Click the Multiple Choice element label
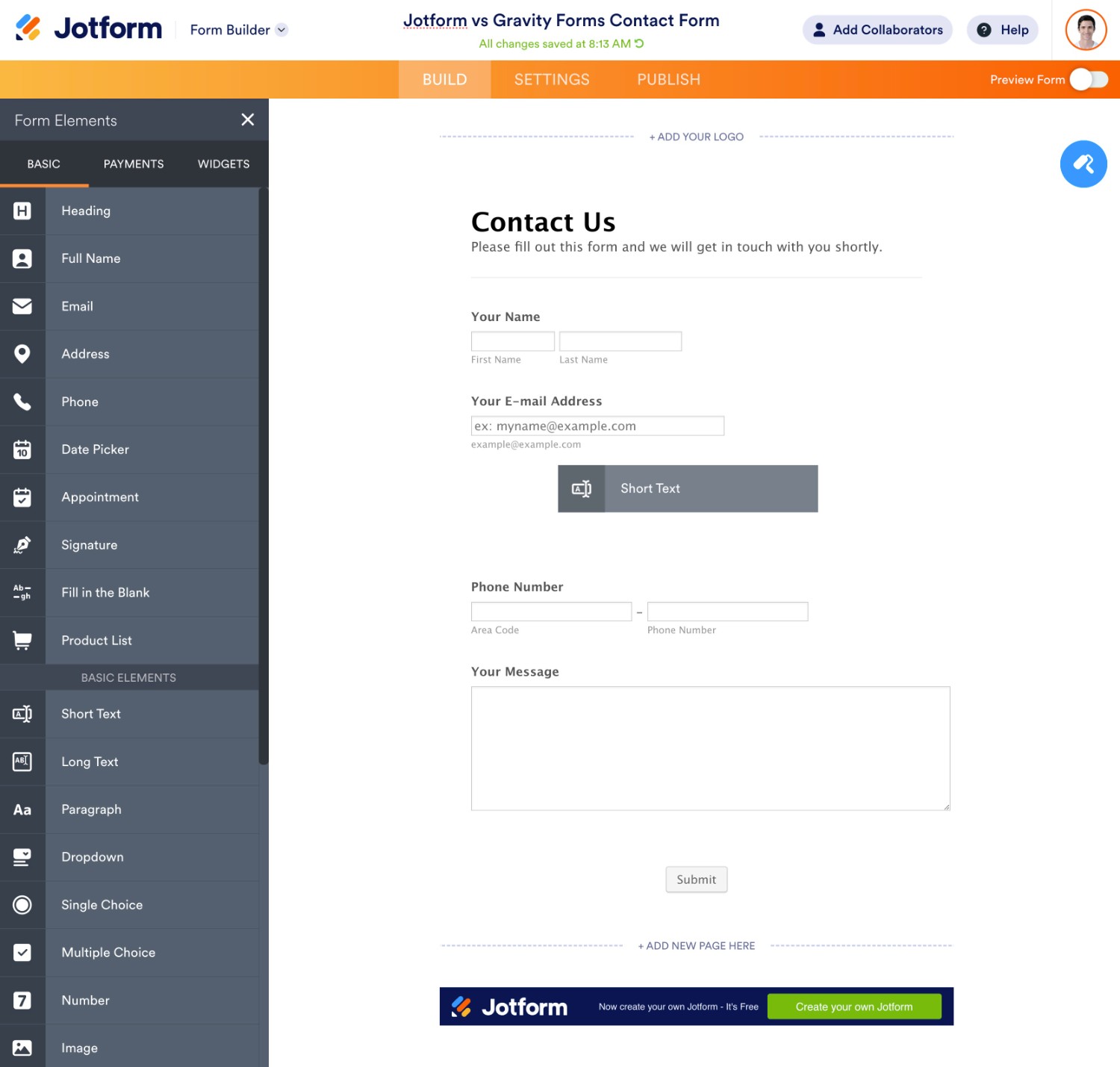This screenshot has width=1120, height=1067. pyautogui.click(x=108, y=953)
